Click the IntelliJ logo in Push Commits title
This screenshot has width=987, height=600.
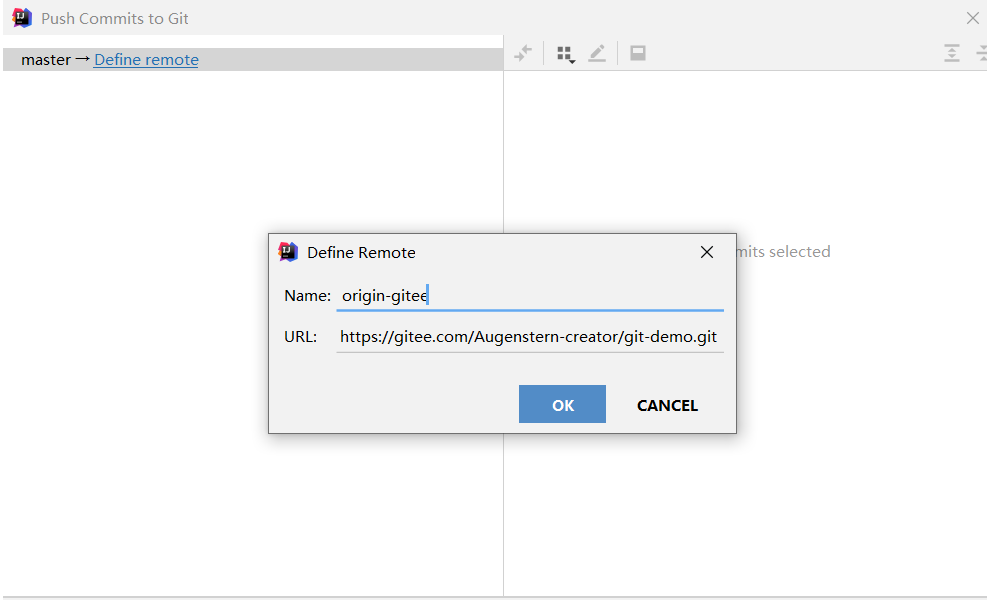pos(22,18)
